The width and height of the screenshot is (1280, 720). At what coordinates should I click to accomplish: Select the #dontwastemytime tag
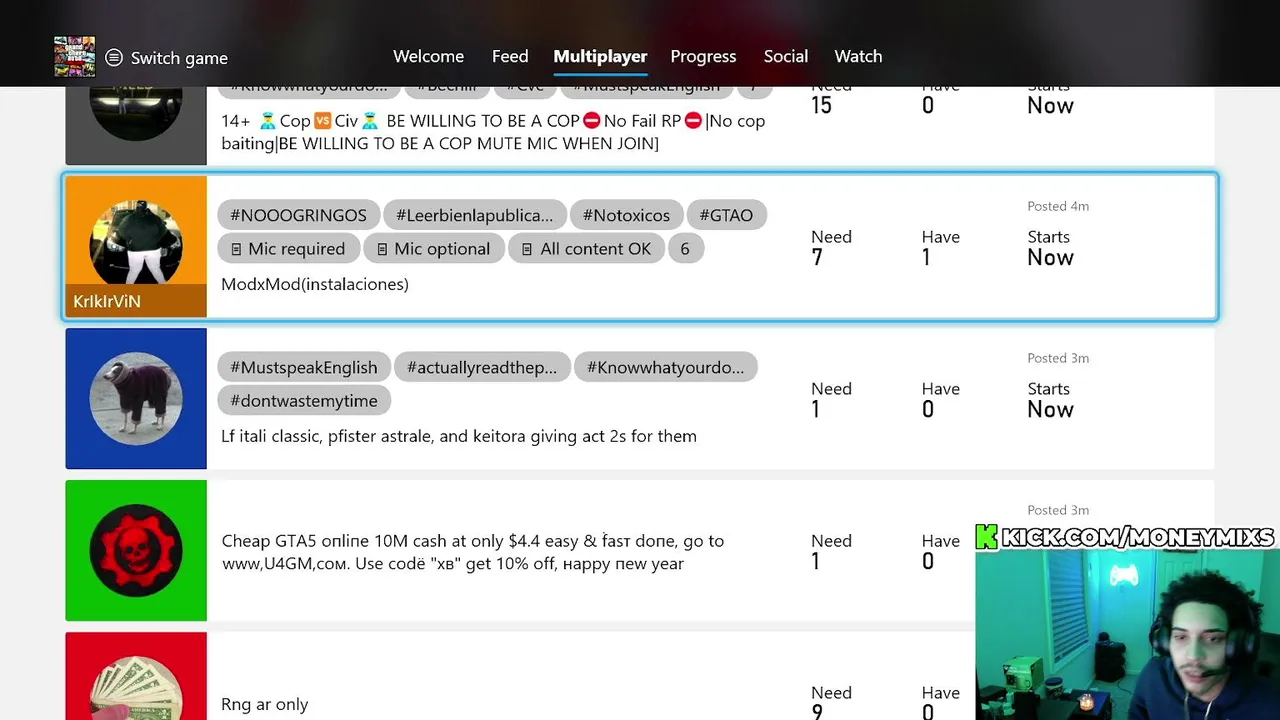[x=303, y=401]
